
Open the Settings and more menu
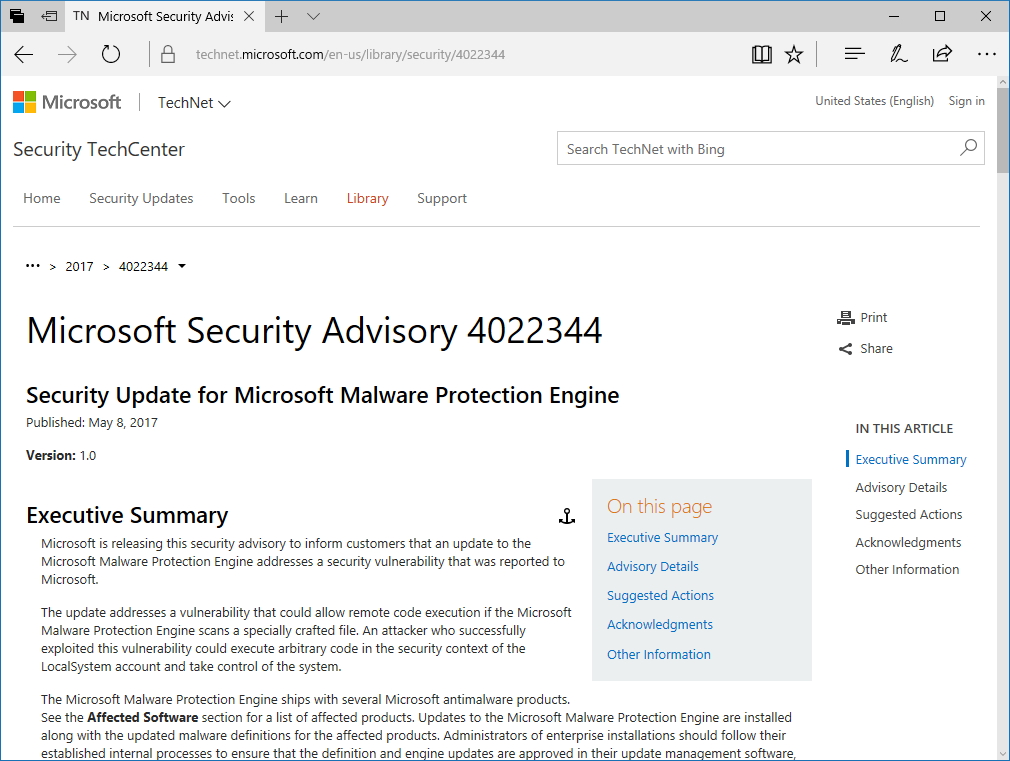[x=987, y=54]
